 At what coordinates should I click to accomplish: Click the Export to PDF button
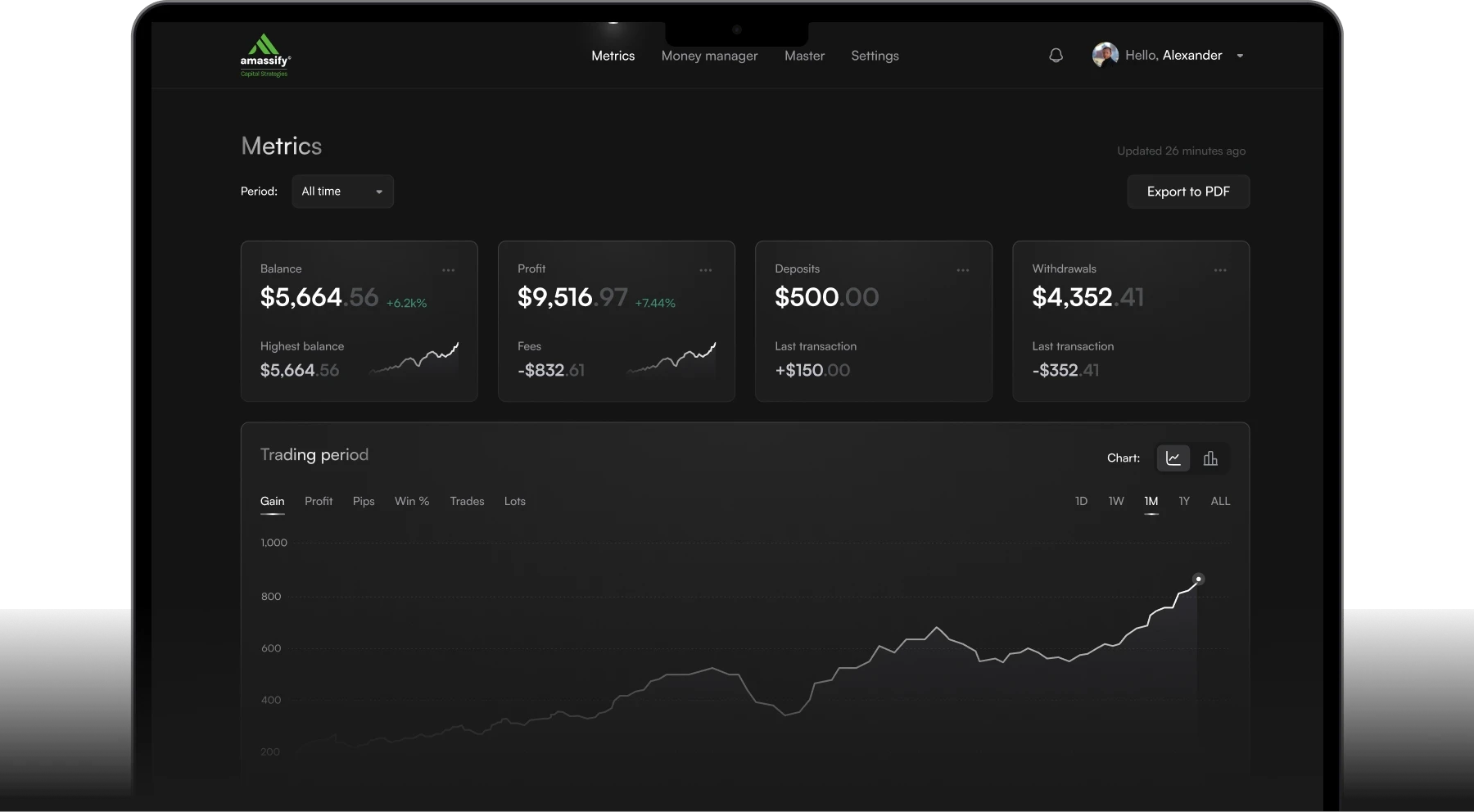click(1188, 191)
